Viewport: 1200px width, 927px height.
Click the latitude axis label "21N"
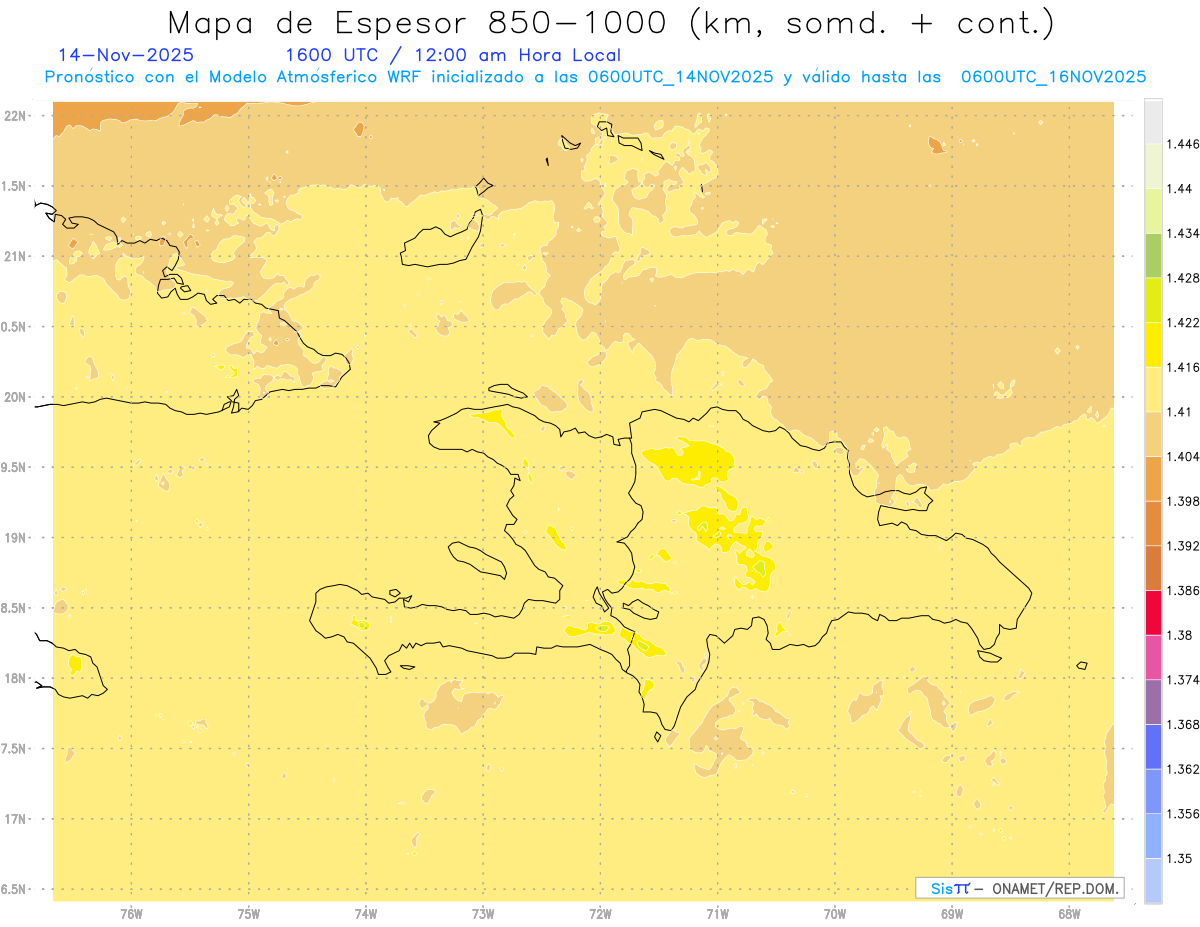coord(15,256)
